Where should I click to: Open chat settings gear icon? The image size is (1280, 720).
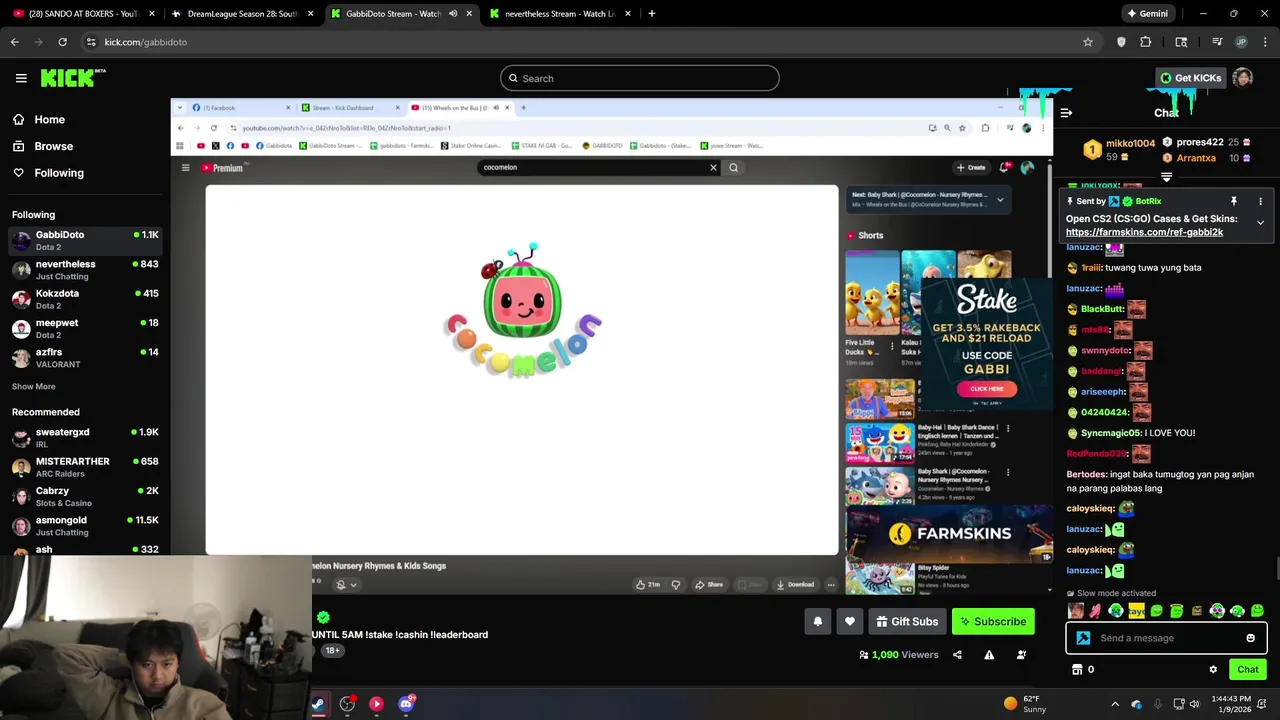point(1213,670)
